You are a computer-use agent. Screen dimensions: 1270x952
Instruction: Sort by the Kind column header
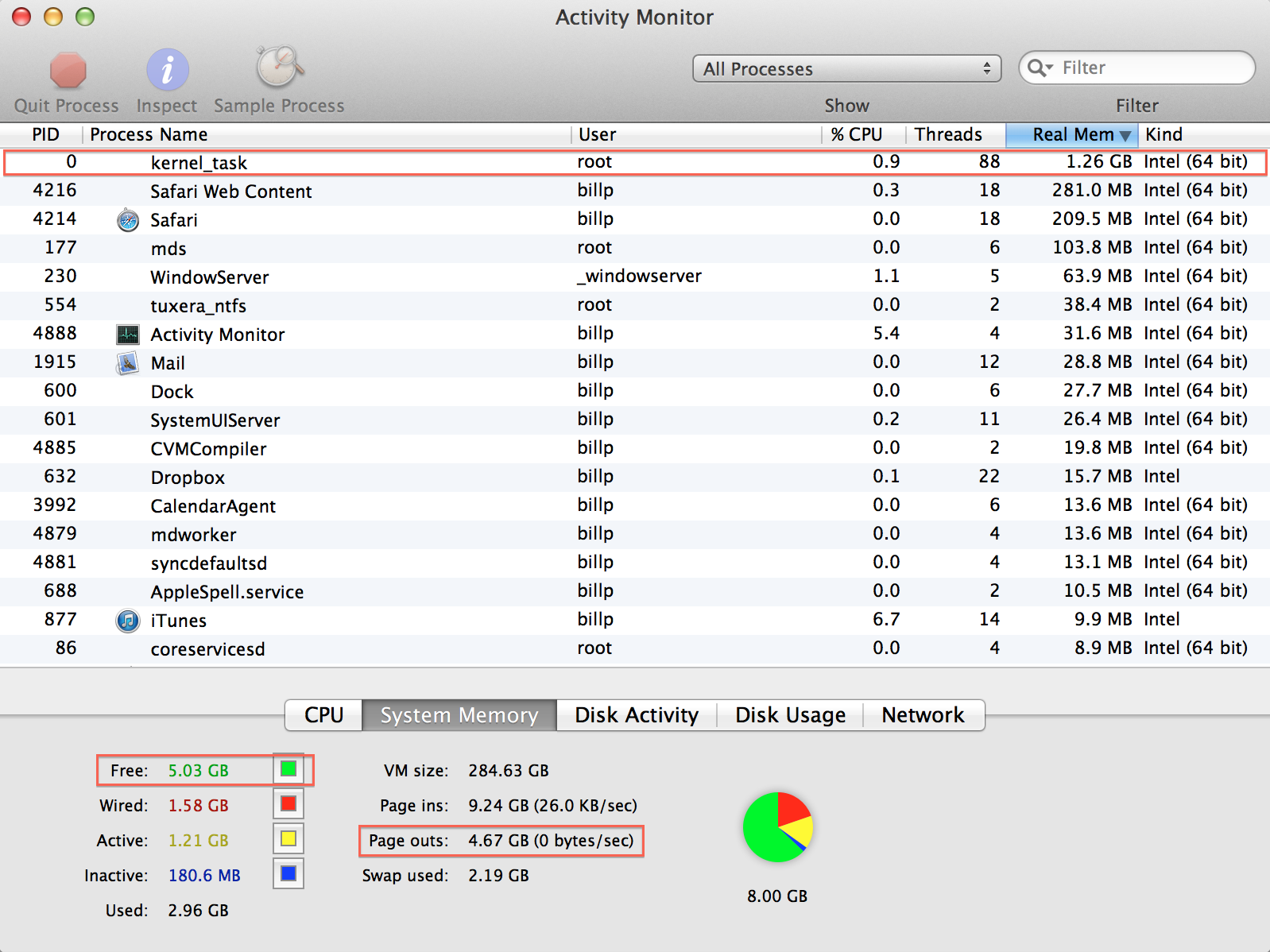click(x=1203, y=134)
